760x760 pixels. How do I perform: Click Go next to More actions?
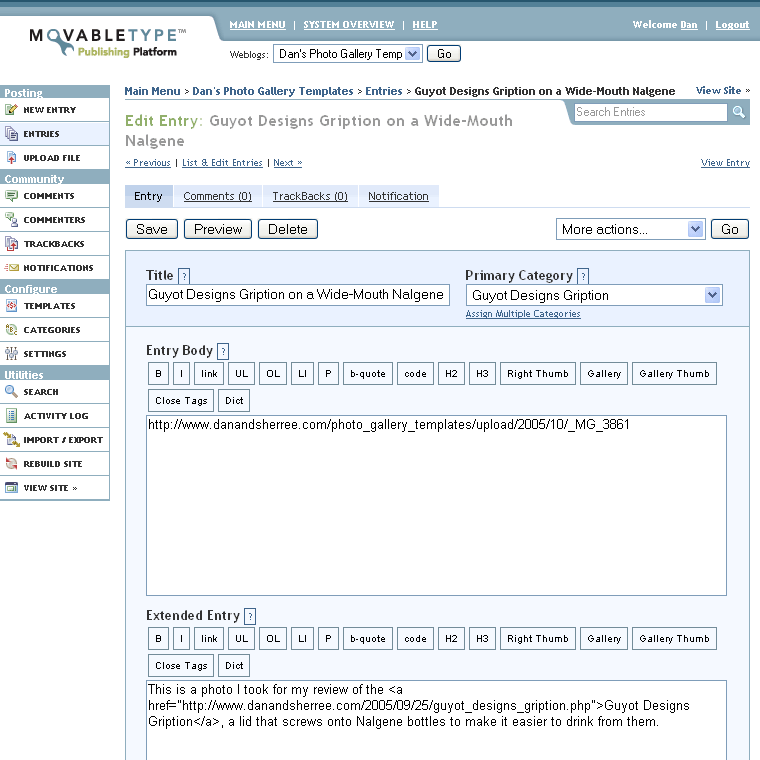[x=729, y=229]
